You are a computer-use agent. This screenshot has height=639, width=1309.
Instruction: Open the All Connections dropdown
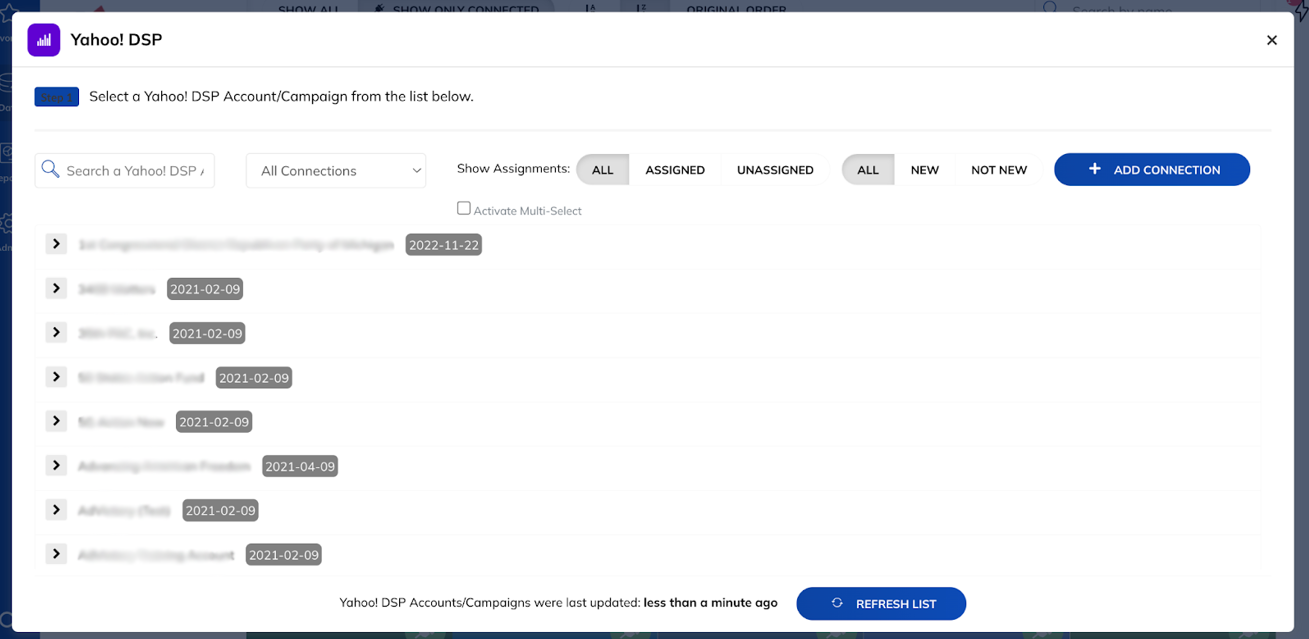tap(336, 170)
